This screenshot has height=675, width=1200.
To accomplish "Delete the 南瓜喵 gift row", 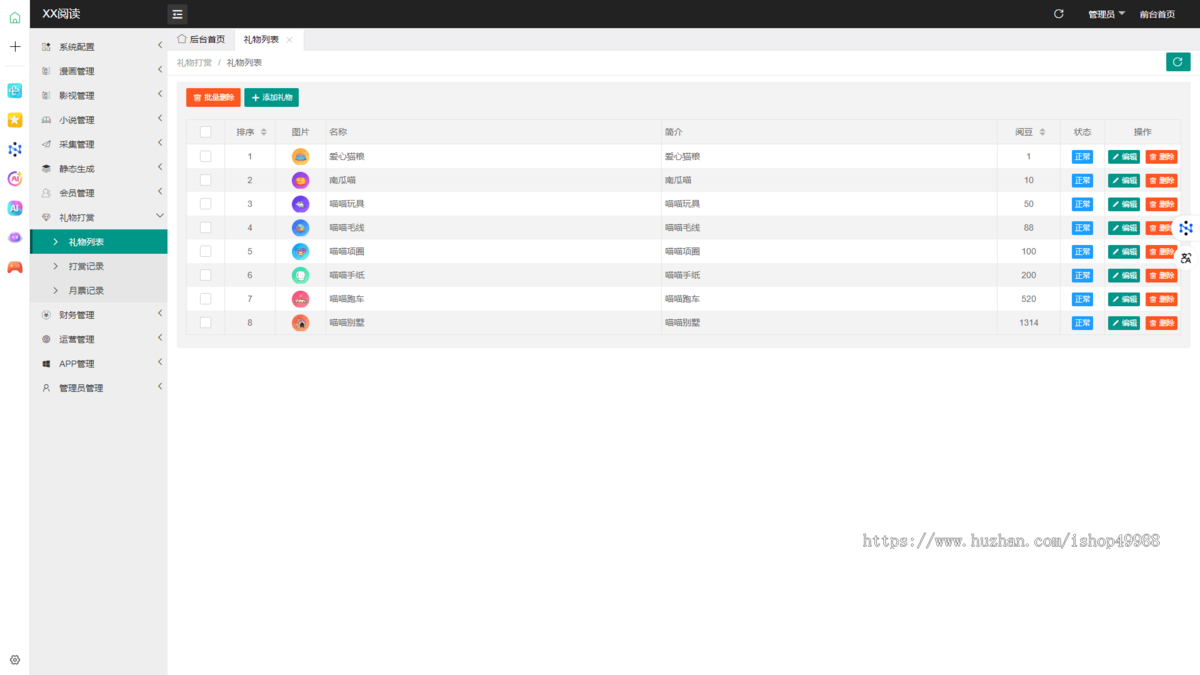I will [x=1161, y=181].
